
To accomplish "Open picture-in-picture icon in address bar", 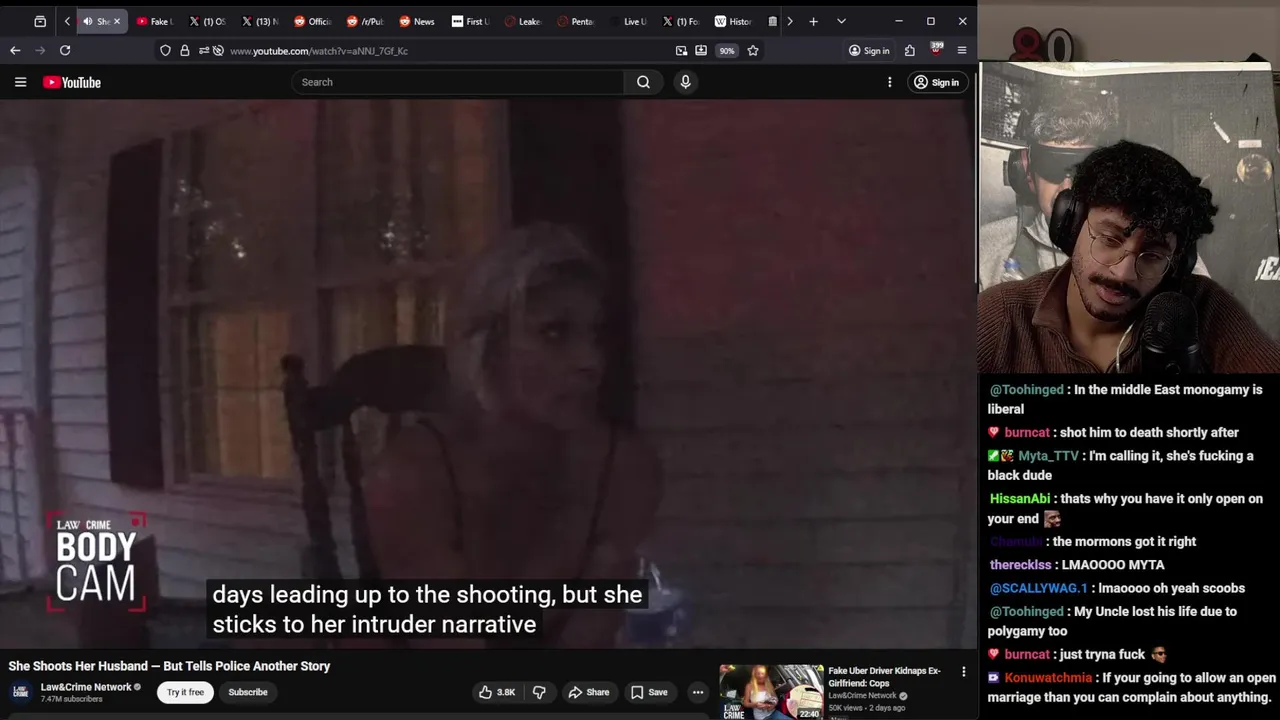I will coord(681,50).
